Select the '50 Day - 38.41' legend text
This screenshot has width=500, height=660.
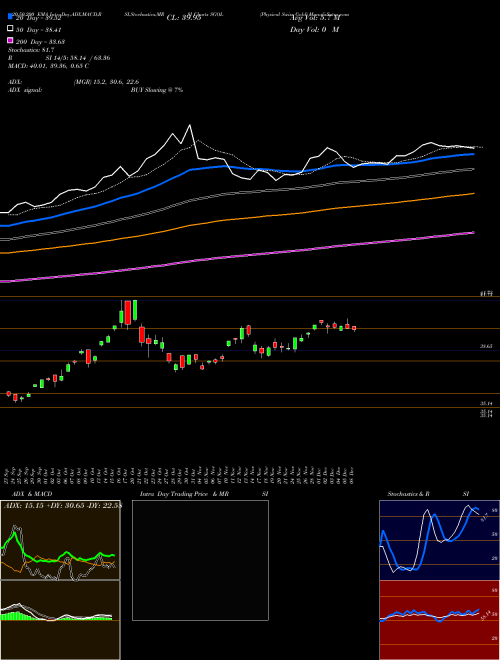click(39, 30)
